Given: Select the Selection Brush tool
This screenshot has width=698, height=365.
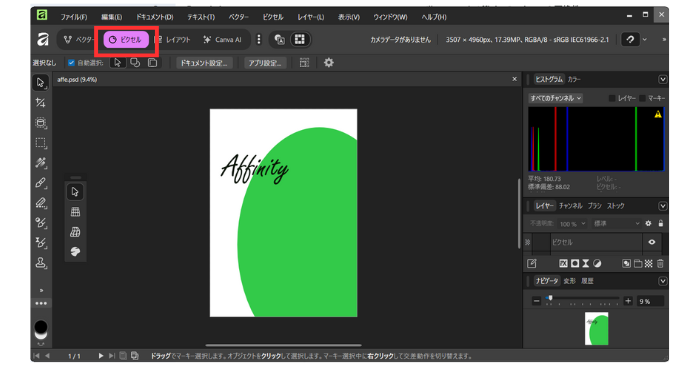Looking at the screenshot, I should (x=41, y=123).
